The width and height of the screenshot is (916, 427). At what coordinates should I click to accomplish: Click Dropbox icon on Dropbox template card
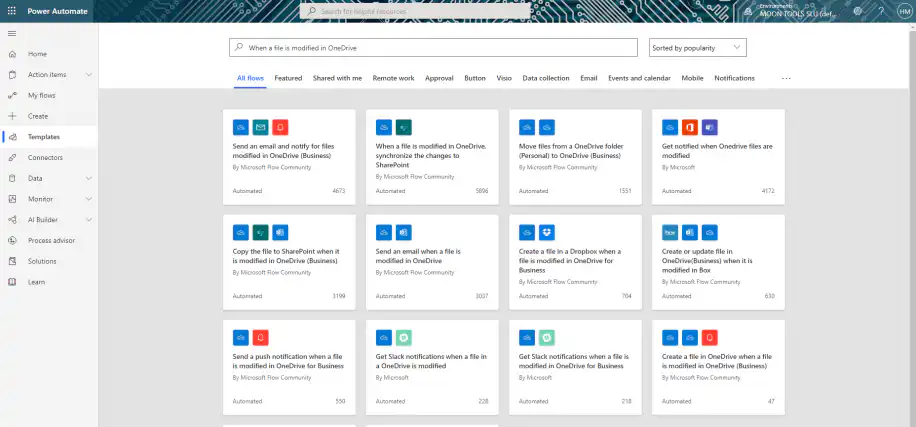tap(547, 232)
